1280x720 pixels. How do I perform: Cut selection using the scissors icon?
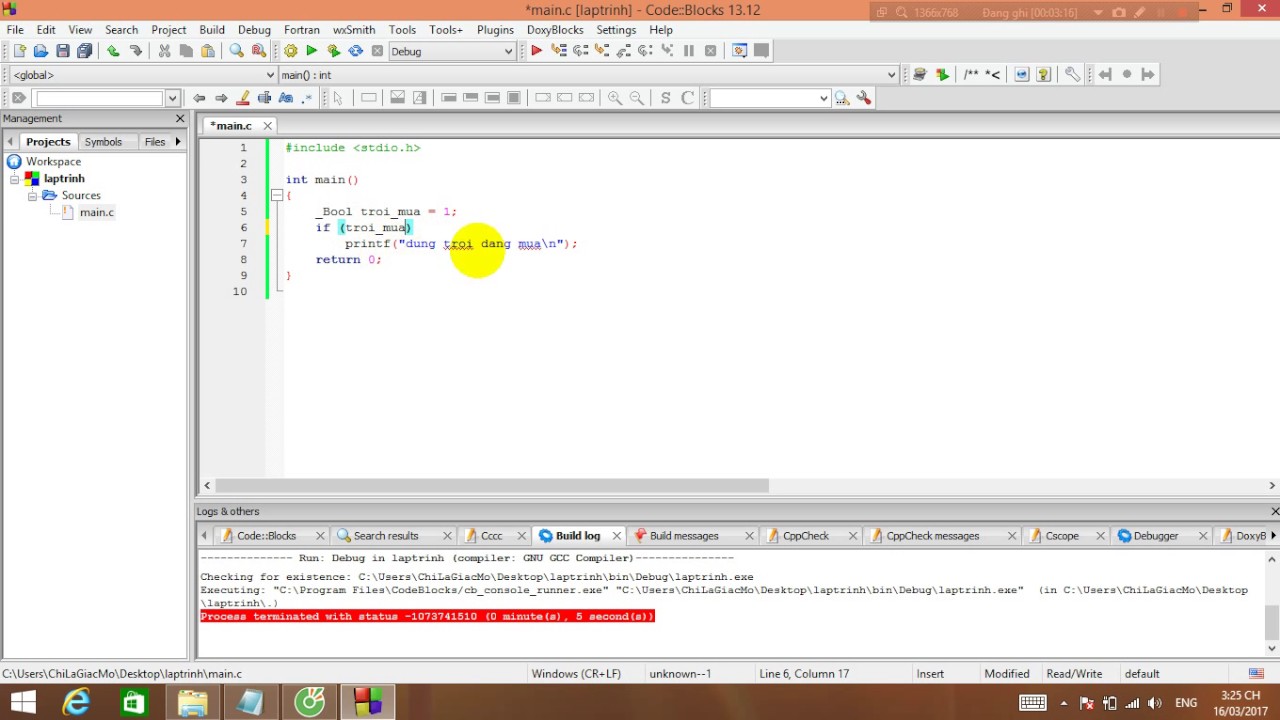click(x=164, y=51)
